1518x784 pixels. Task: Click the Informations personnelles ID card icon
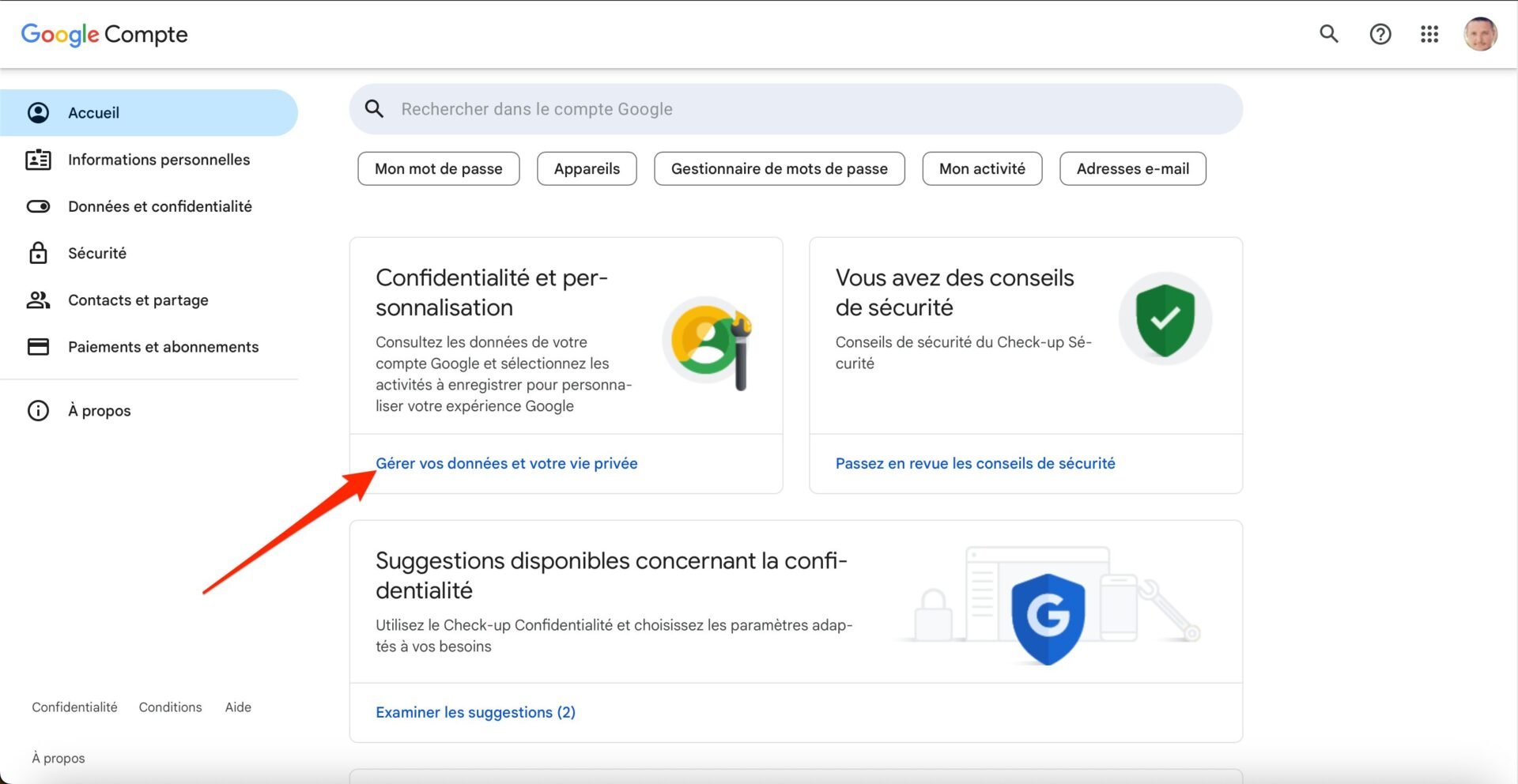[38, 160]
